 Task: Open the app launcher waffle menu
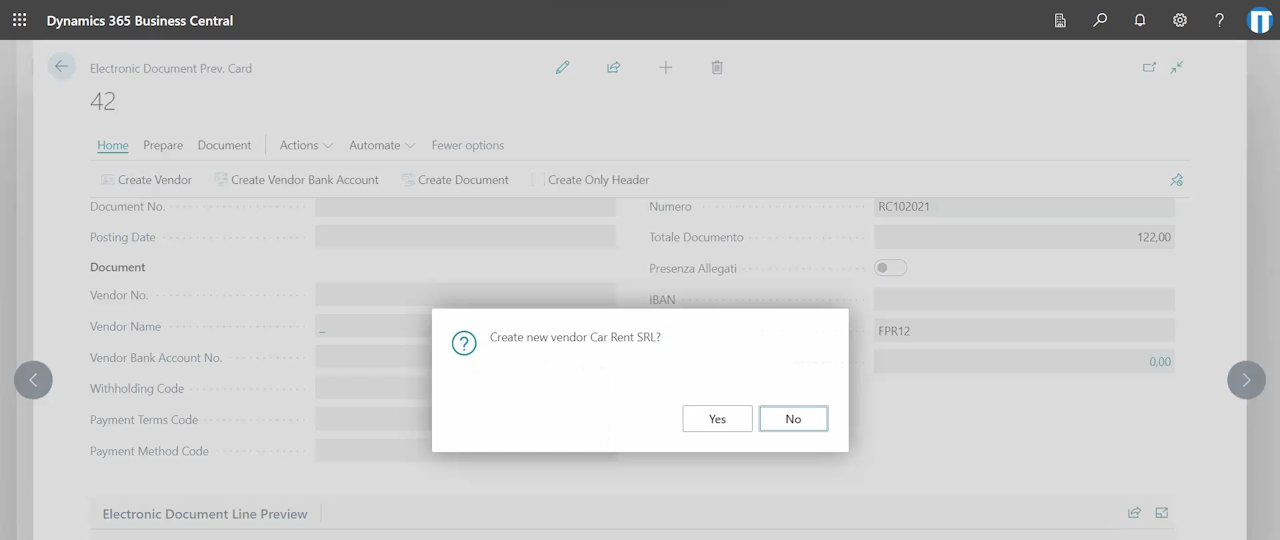20,20
